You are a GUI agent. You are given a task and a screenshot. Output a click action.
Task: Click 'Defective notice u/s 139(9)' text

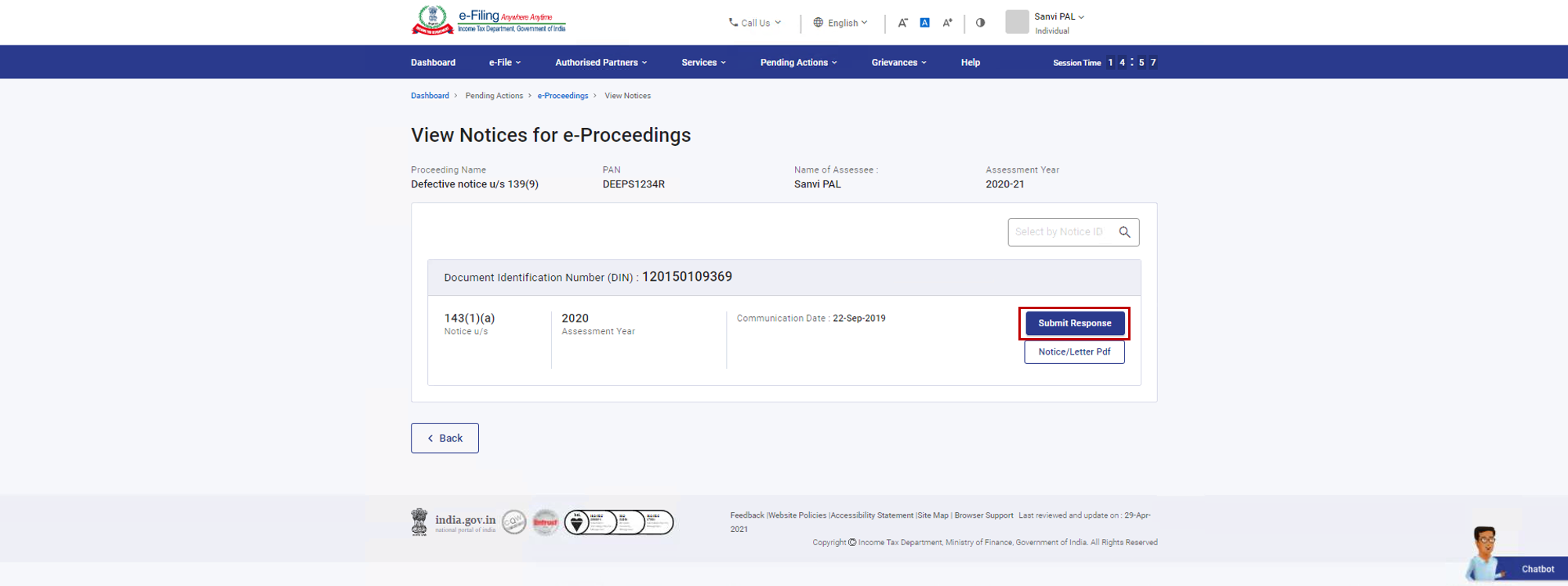pos(474,184)
